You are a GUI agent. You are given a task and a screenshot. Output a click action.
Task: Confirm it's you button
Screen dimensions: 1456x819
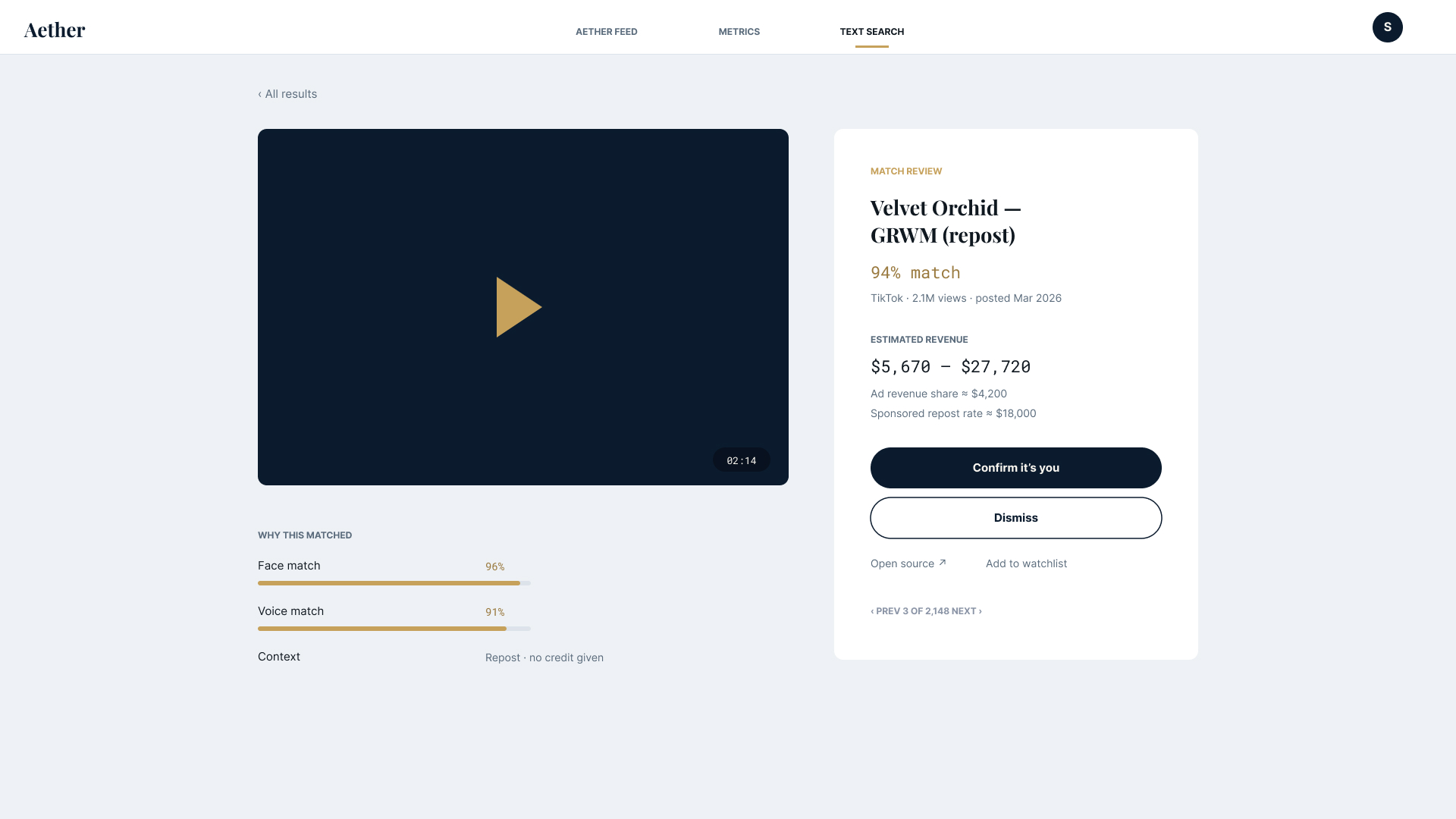tap(1016, 468)
